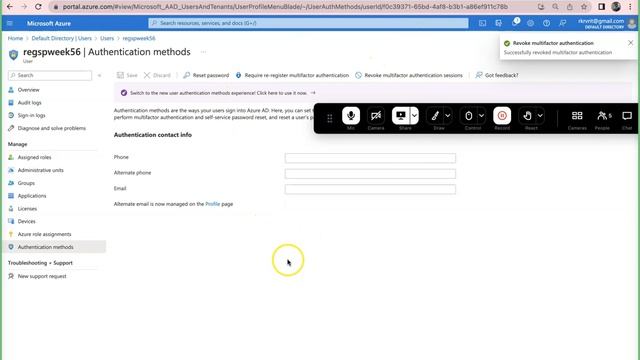
Task: Click the meeting toolbar drag handle
Action: point(329,118)
